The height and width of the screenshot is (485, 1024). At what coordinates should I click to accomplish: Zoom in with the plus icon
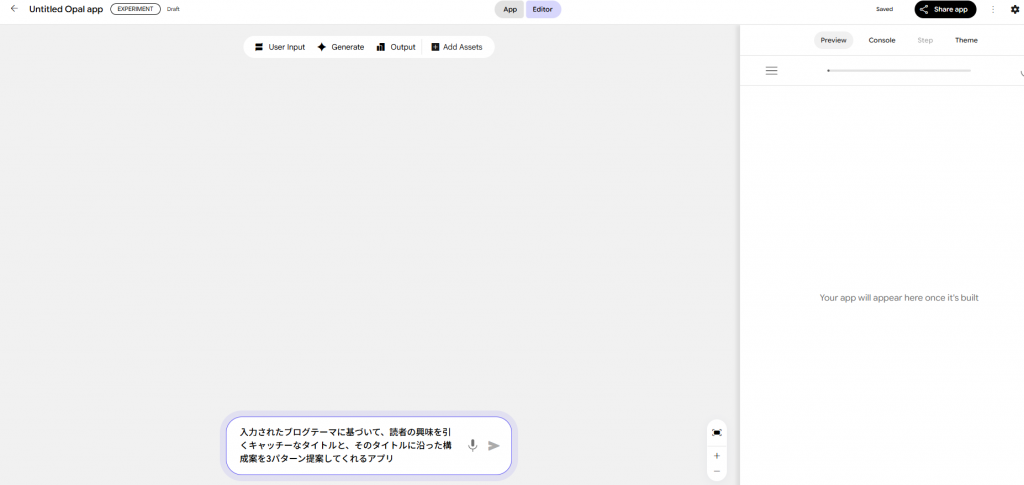pos(717,455)
